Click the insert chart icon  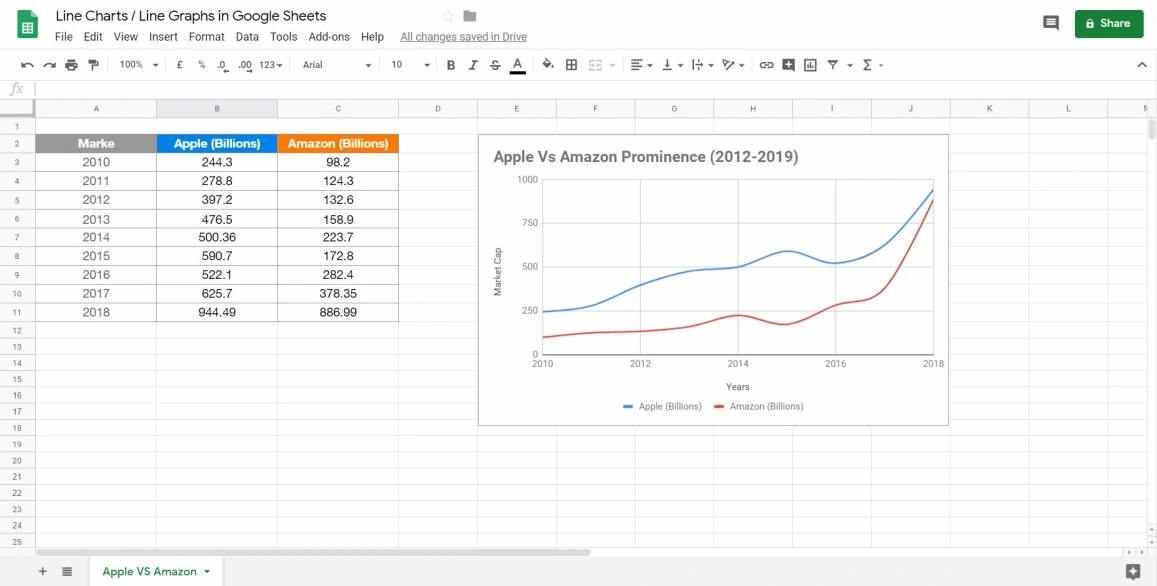click(x=810, y=65)
